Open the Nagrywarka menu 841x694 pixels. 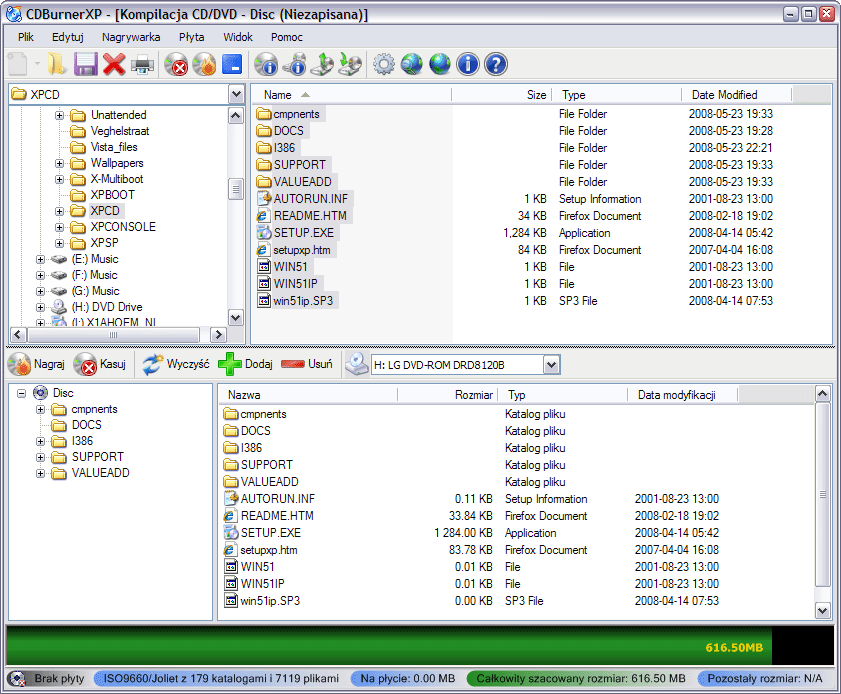coord(131,37)
